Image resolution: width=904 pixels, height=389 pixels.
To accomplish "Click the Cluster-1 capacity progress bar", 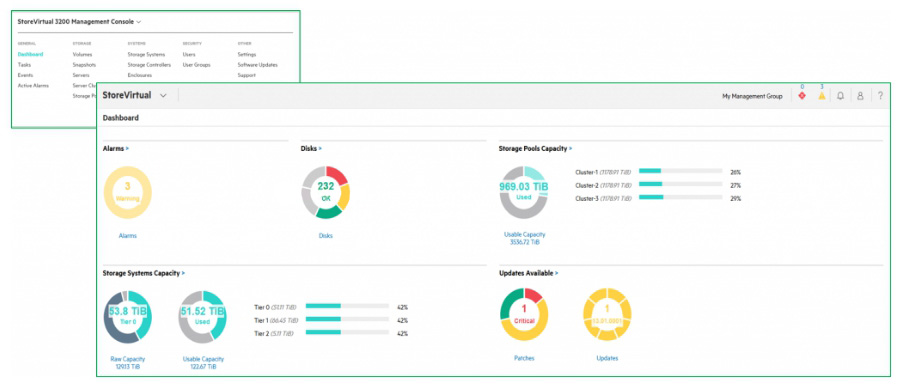I will [x=680, y=171].
